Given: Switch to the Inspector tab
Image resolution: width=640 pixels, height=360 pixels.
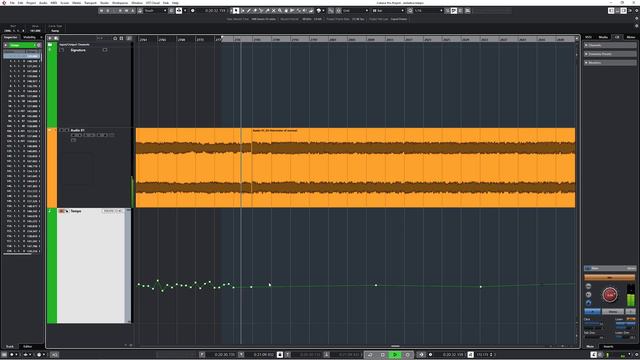Looking at the screenshot, I should tap(11, 37).
